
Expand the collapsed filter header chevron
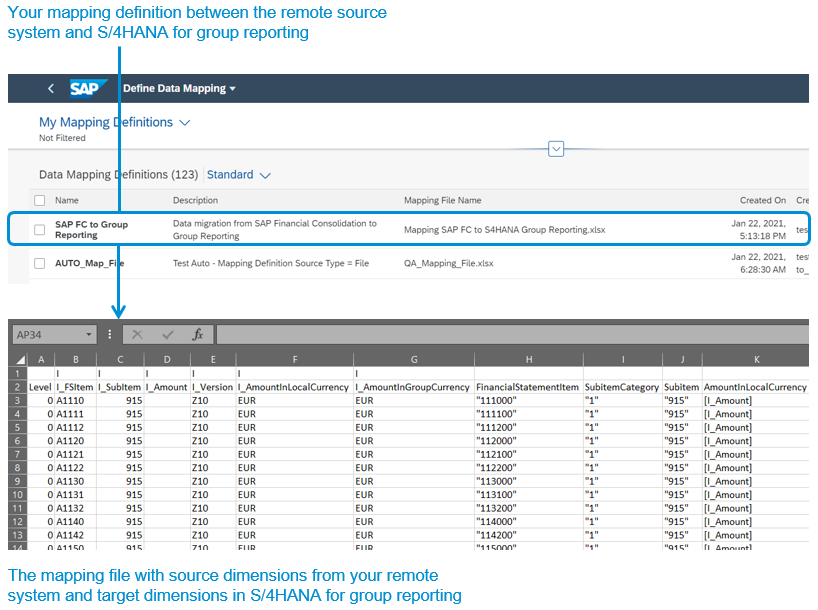(556, 149)
